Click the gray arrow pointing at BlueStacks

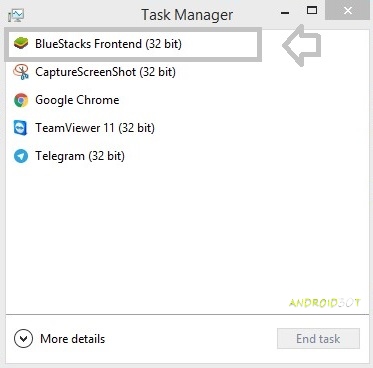point(302,45)
